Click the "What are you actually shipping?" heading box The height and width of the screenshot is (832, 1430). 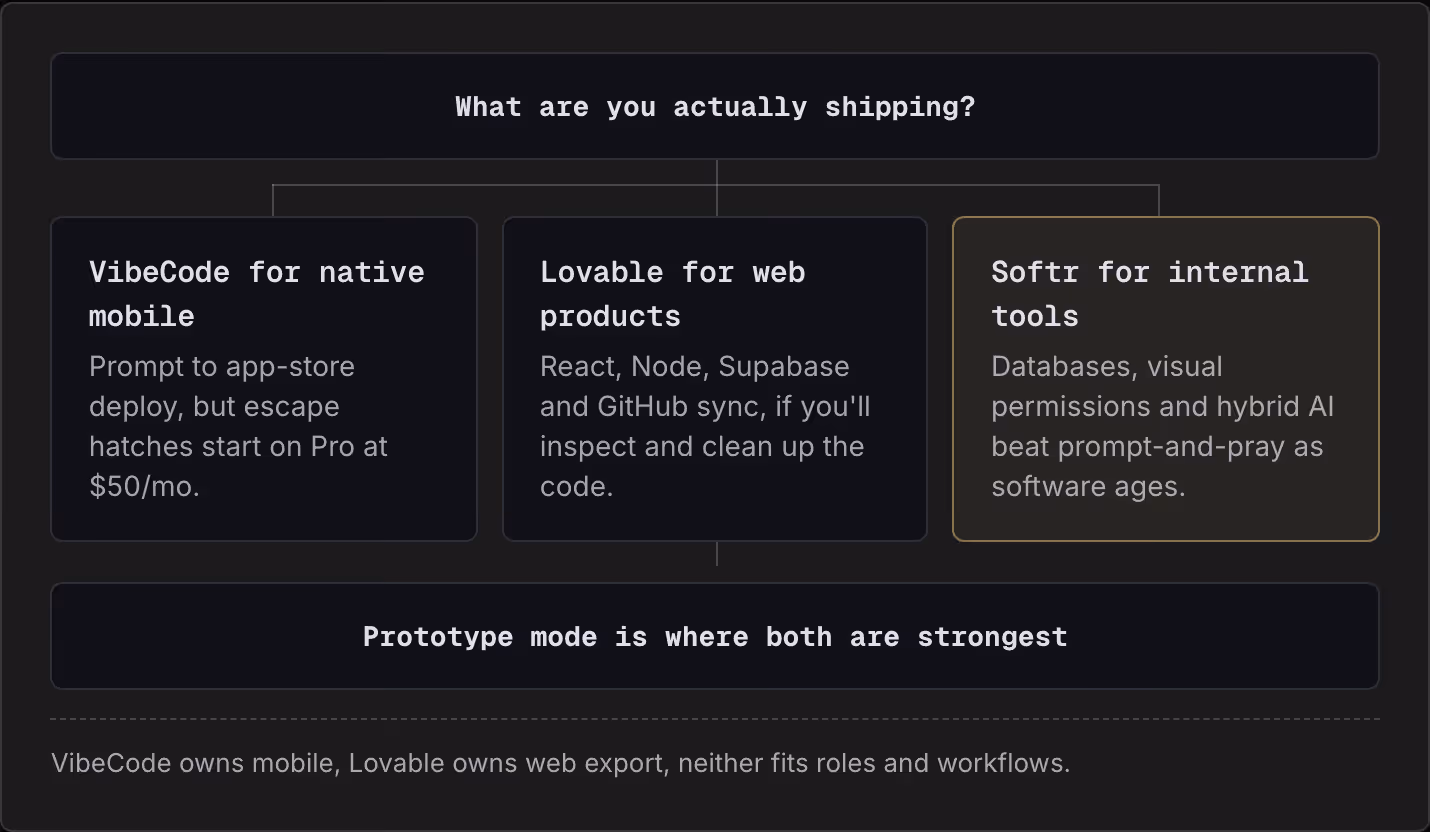pos(715,106)
